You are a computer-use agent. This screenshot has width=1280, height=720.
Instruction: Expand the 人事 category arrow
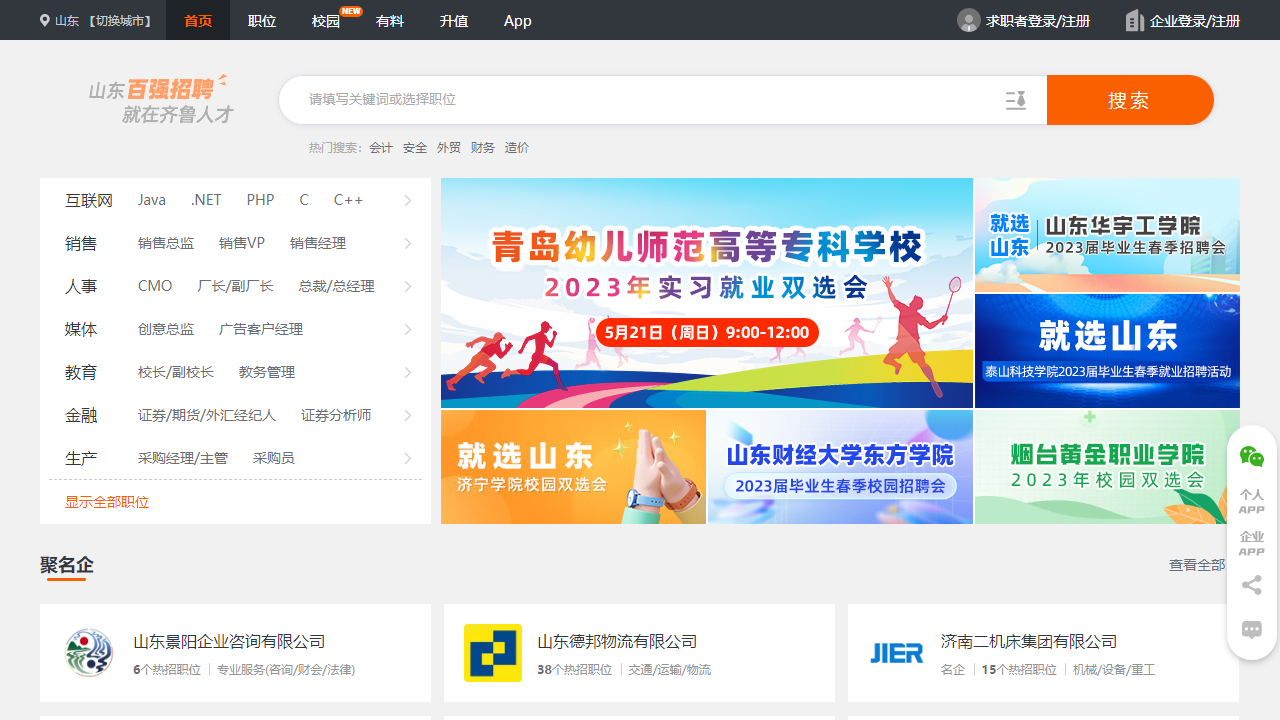point(408,287)
